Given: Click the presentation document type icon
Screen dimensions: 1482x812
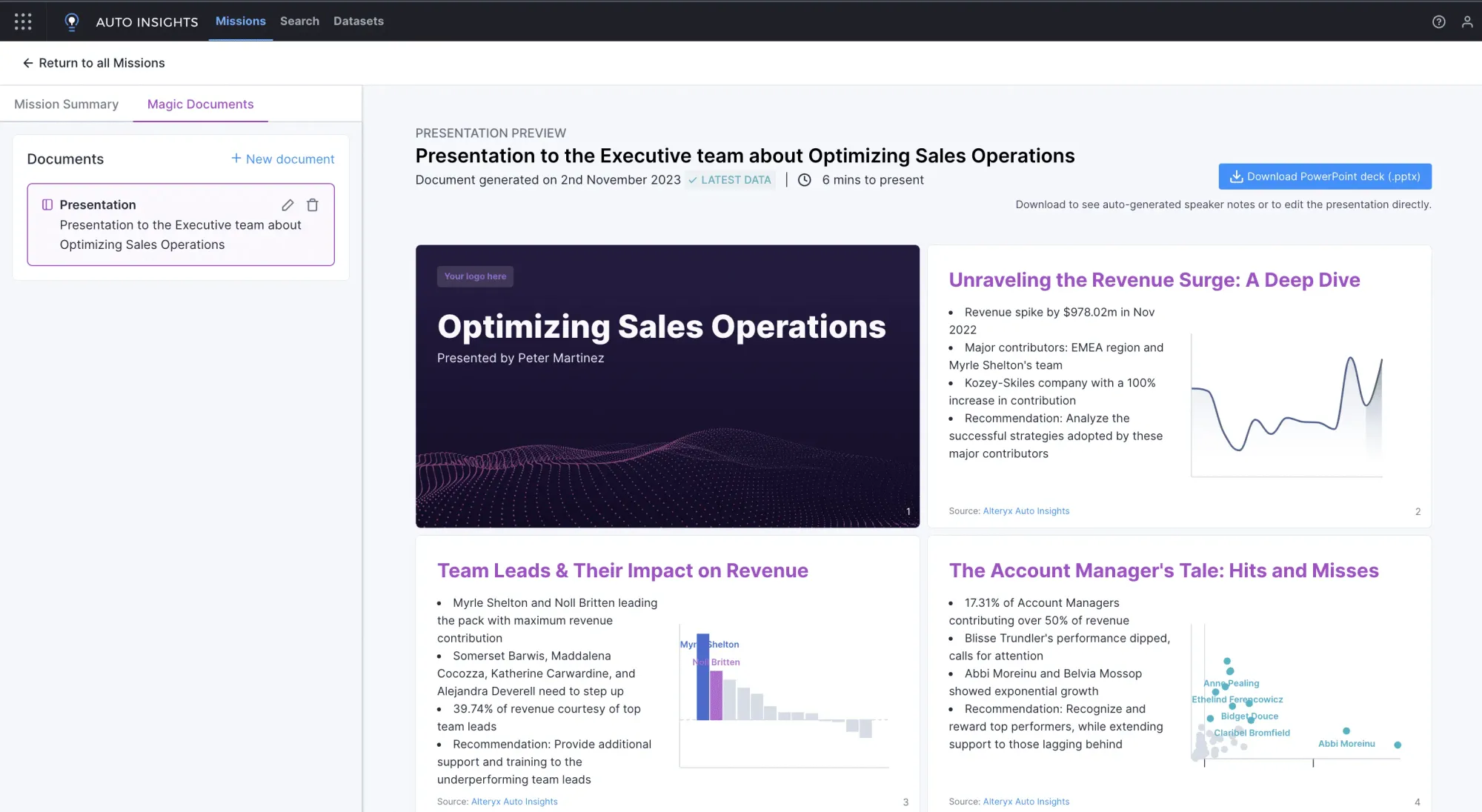Looking at the screenshot, I should [47, 204].
